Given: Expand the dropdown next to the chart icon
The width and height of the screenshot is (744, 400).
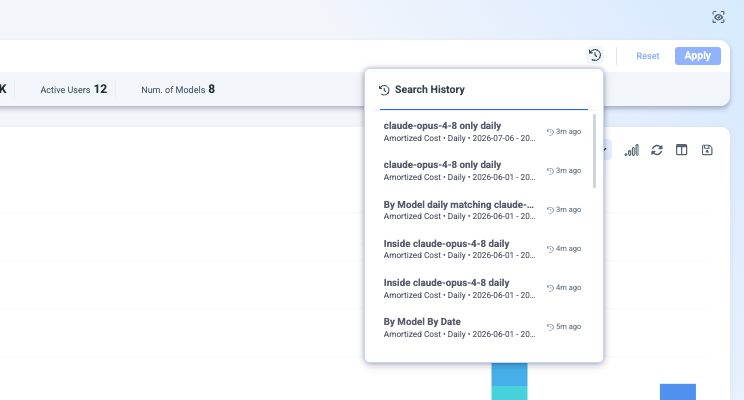Looking at the screenshot, I should pyautogui.click(x=605, y=150).
